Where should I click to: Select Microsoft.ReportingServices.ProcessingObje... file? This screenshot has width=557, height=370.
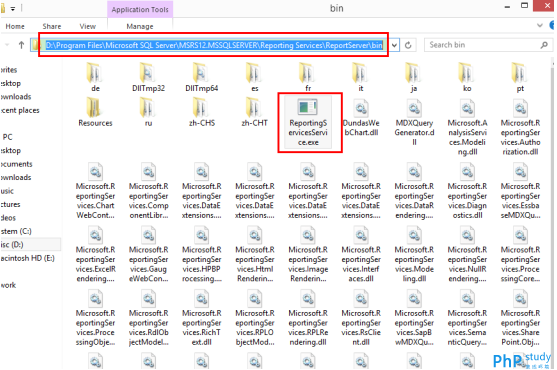point(95,317)
